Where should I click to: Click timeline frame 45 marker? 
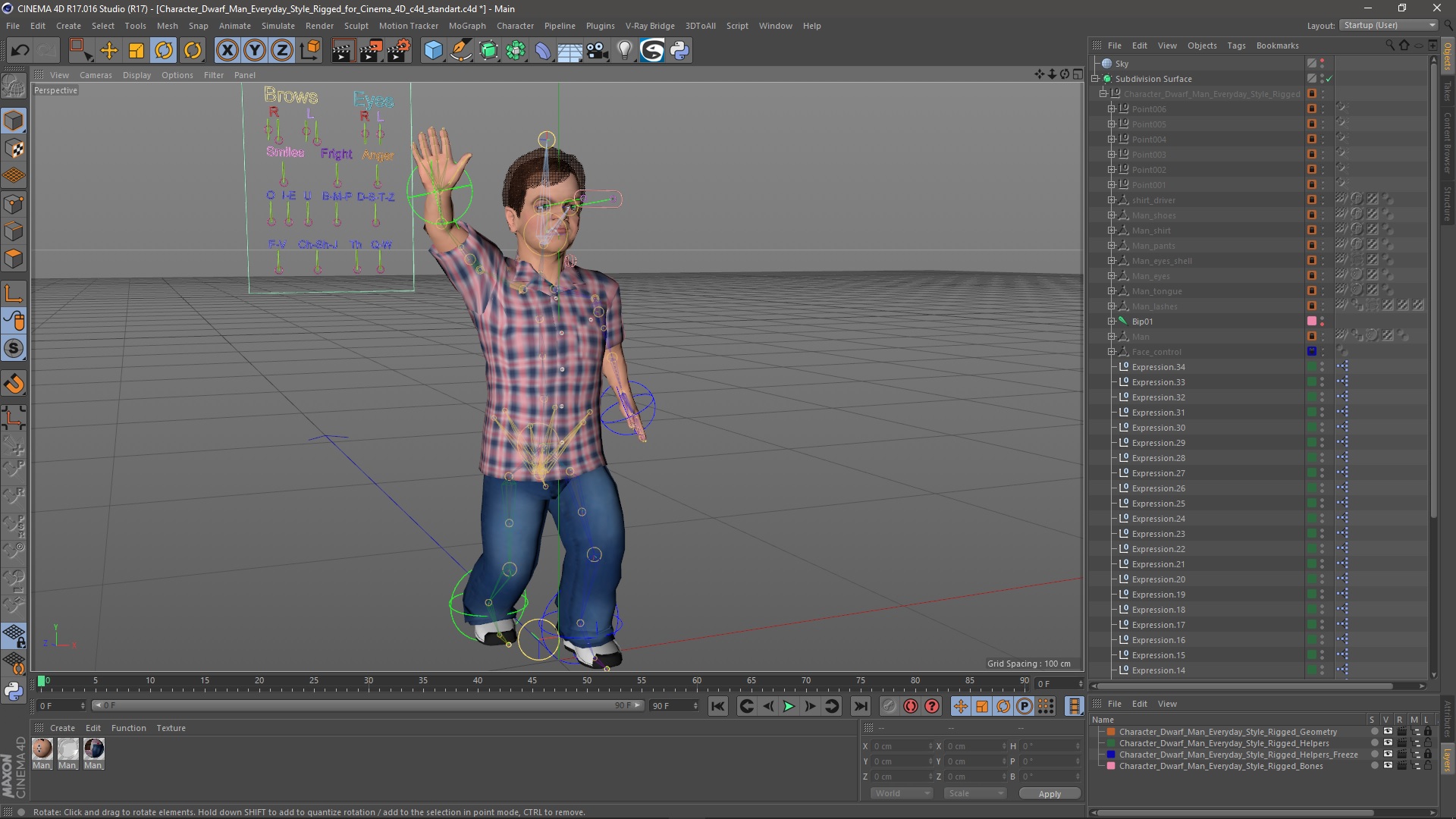tap(532, 681)
